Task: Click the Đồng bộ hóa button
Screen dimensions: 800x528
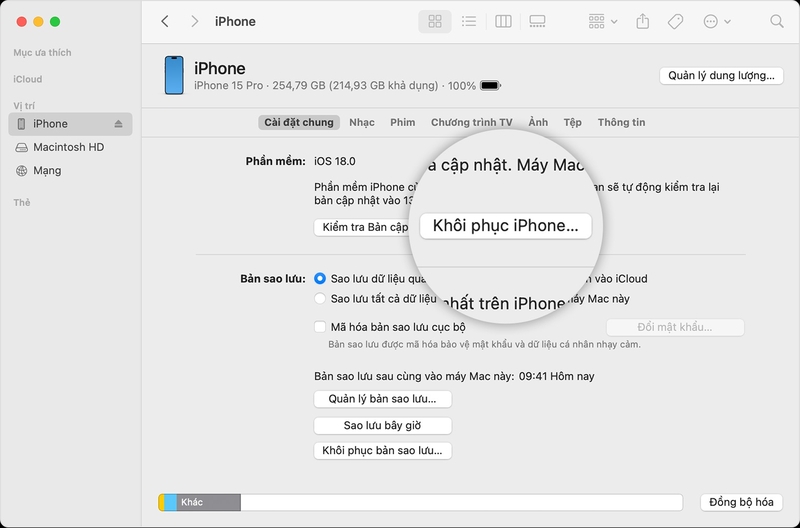Action: [741, 502]
